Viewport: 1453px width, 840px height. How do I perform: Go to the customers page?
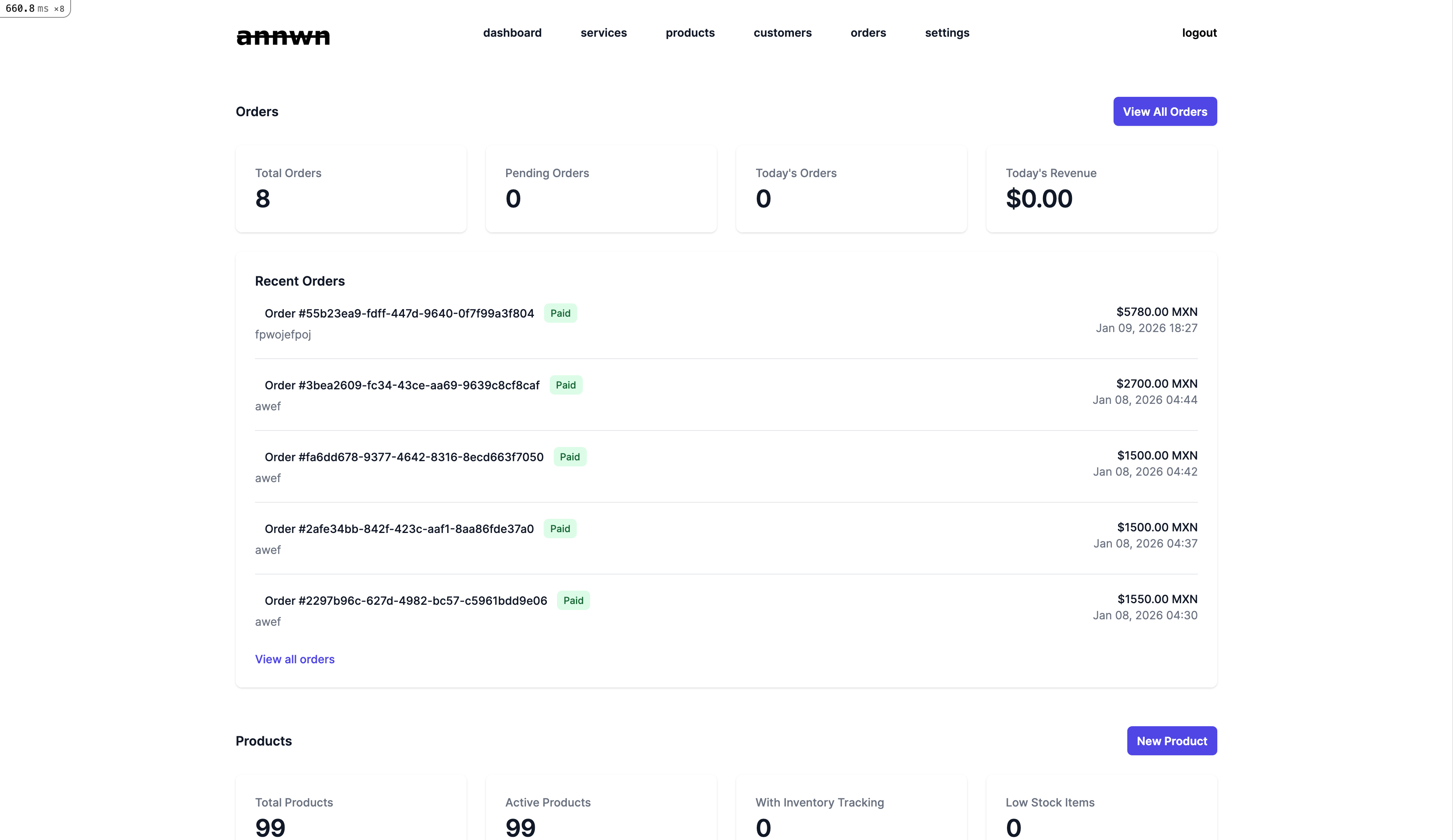click(783, 33)
